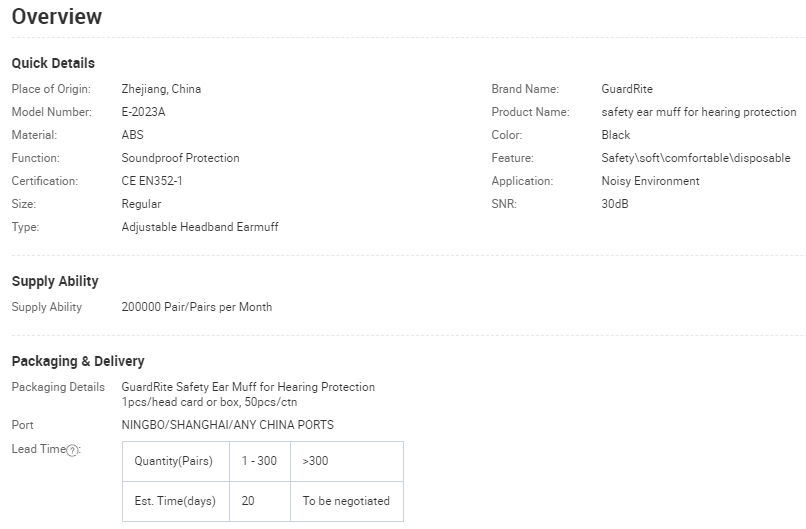Viewport: 806px width, 529px height.
Task: Click the Quantity(Pairs) table header cell
Action: point(173,461)
